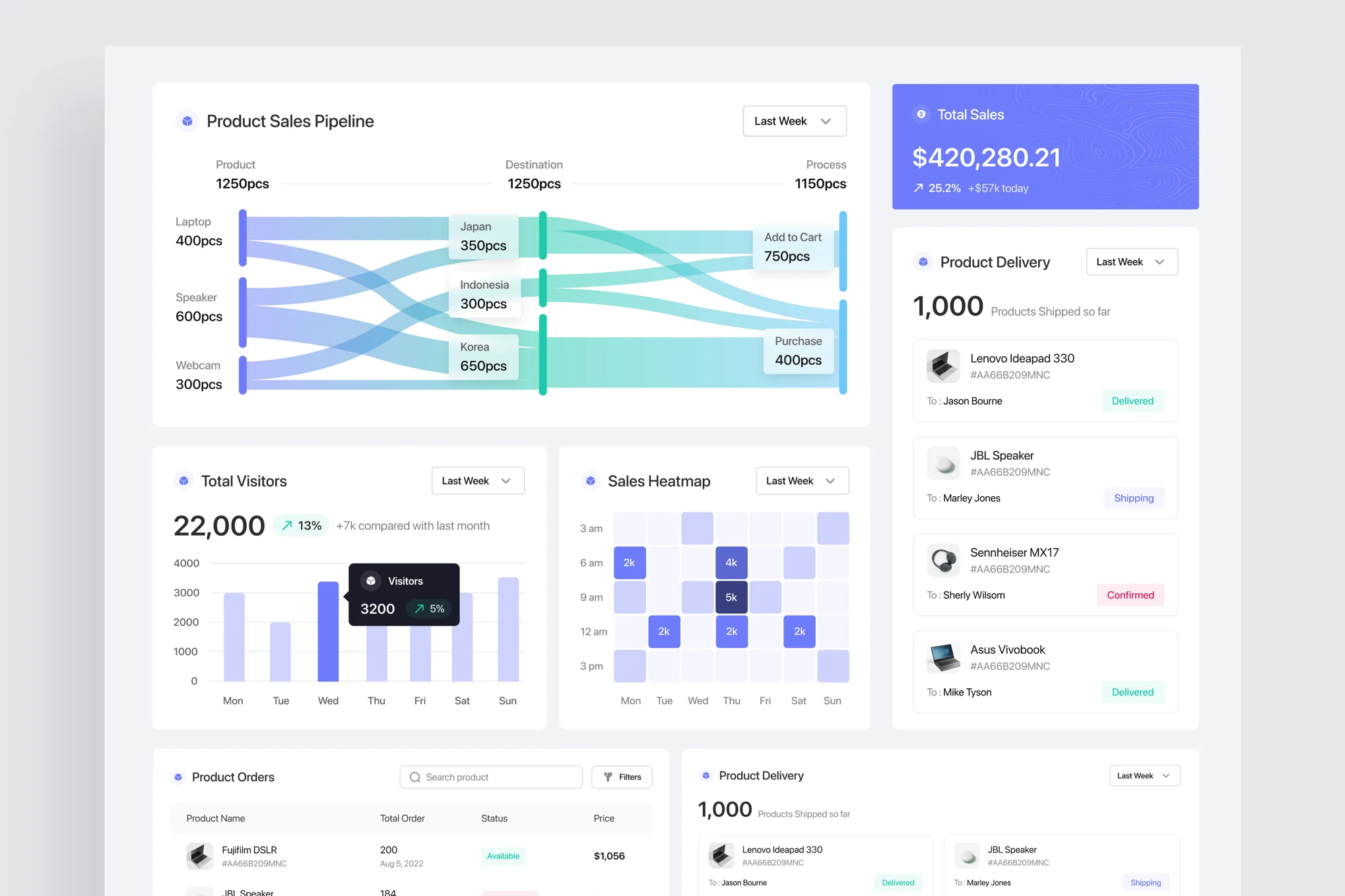Viewport: 1345px width, 896px height.
Task: Click the Sennheiser MX17 earphone image
Action: tap(943, 560)
